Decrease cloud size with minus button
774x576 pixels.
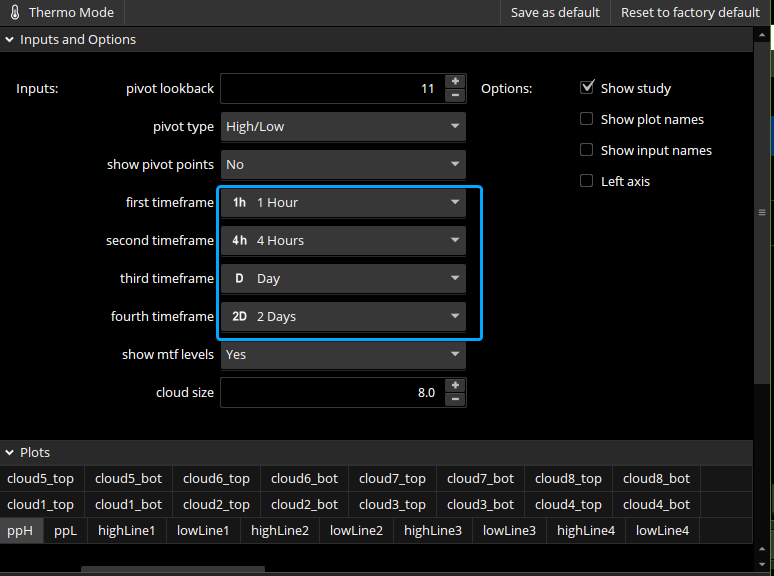[455, 400]
